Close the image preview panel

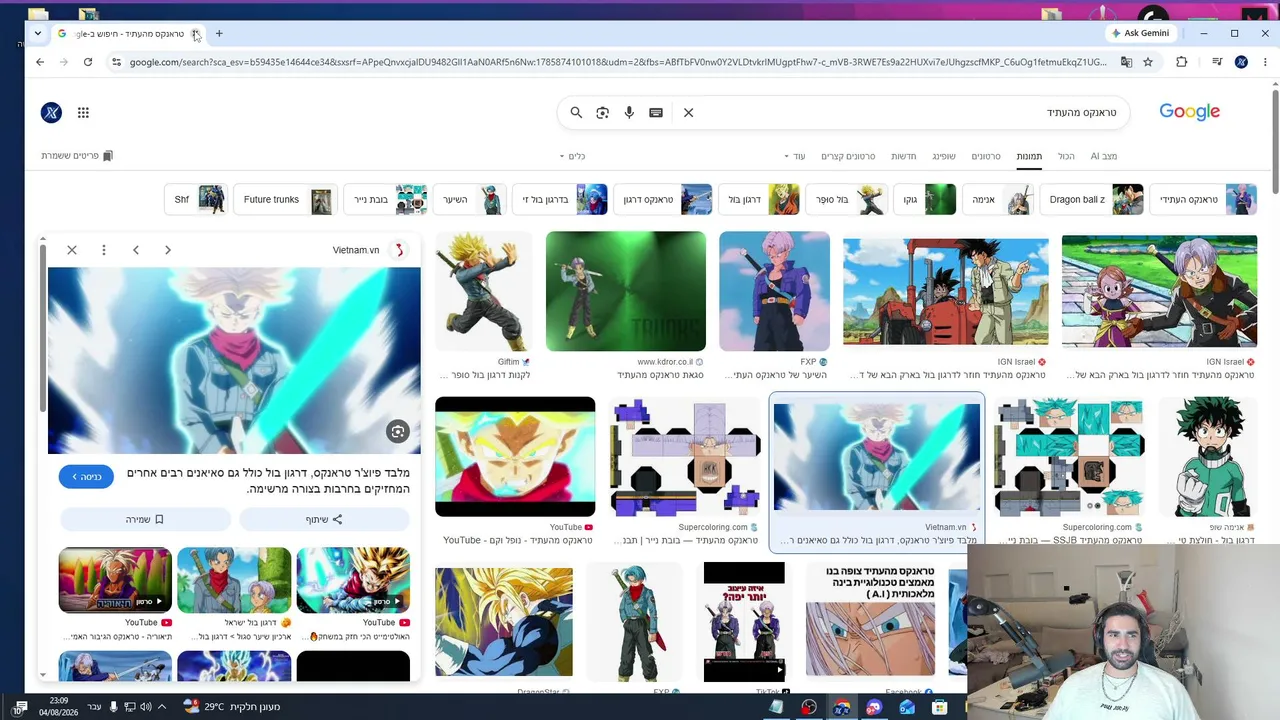pos(72,250)
